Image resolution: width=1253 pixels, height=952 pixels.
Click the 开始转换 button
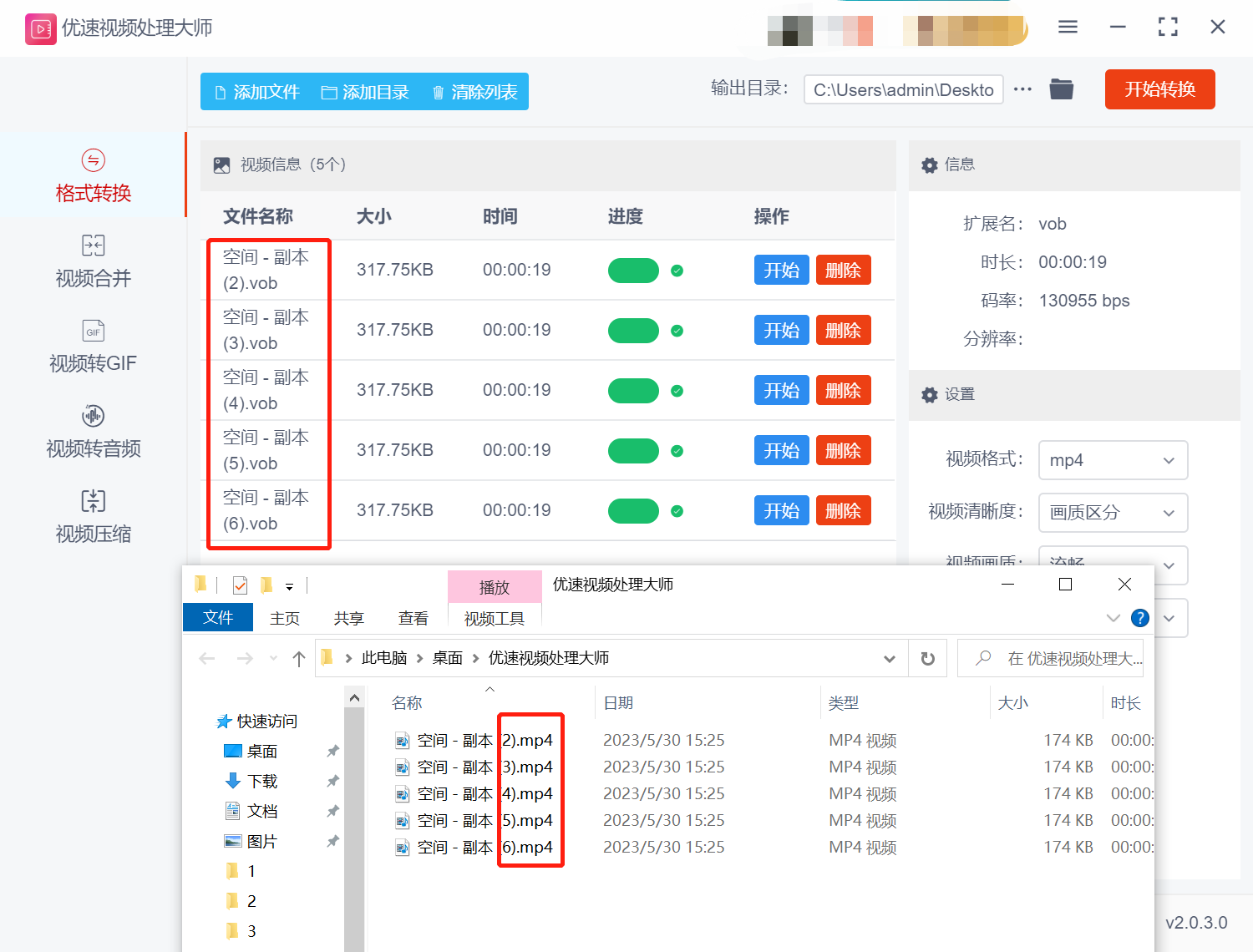tap(1159, 89)
